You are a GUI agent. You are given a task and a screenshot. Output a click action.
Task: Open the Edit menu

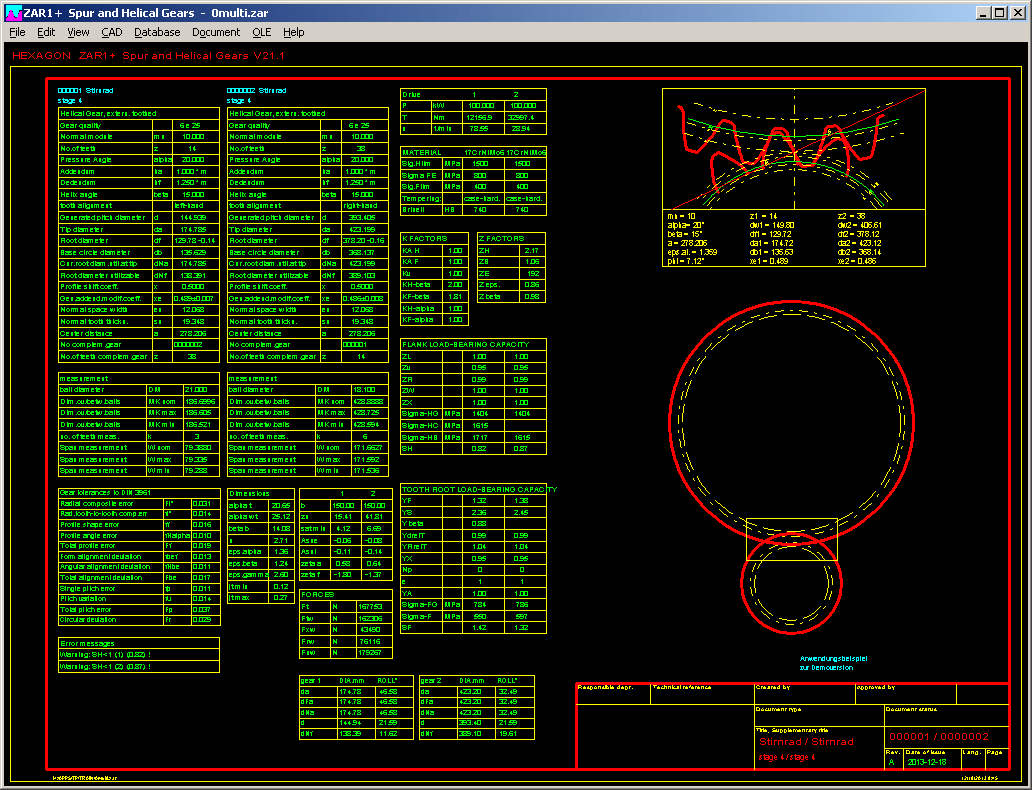pos(46,32)
